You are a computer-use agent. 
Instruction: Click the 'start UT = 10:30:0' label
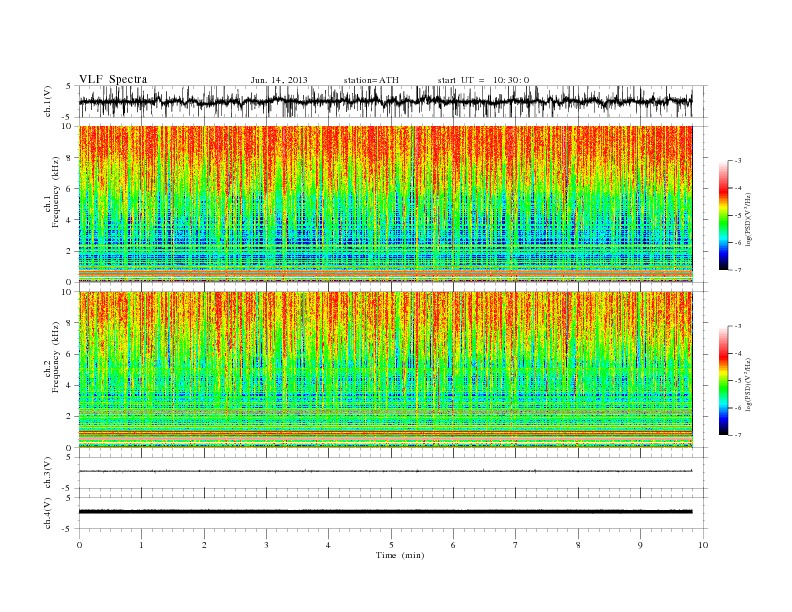(483, 80)
